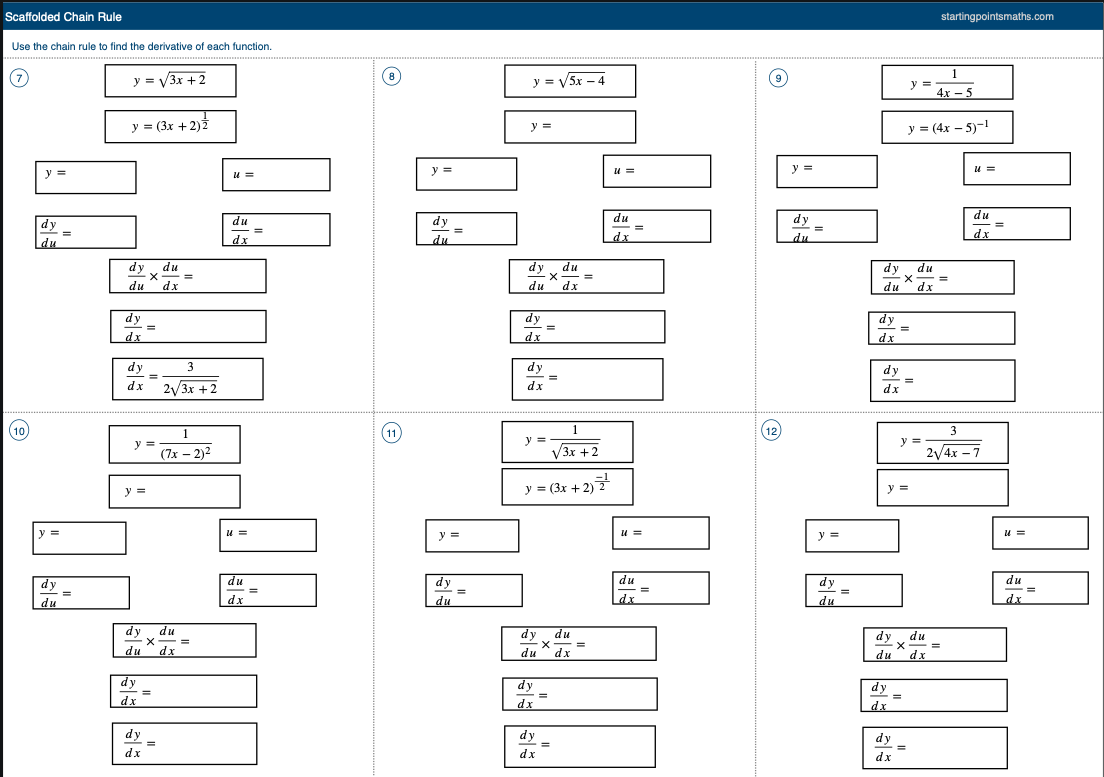The width and height of the screenshot is (1104, 777).
Task: Click the dy/du answer box in question 11
Action: pos(474,590)
